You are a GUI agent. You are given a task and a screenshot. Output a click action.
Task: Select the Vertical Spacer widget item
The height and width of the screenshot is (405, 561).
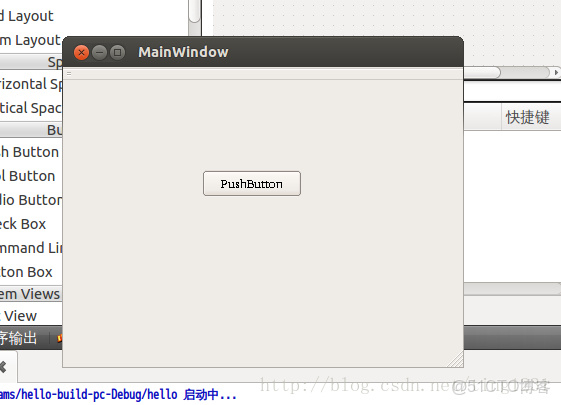[31, 108]
